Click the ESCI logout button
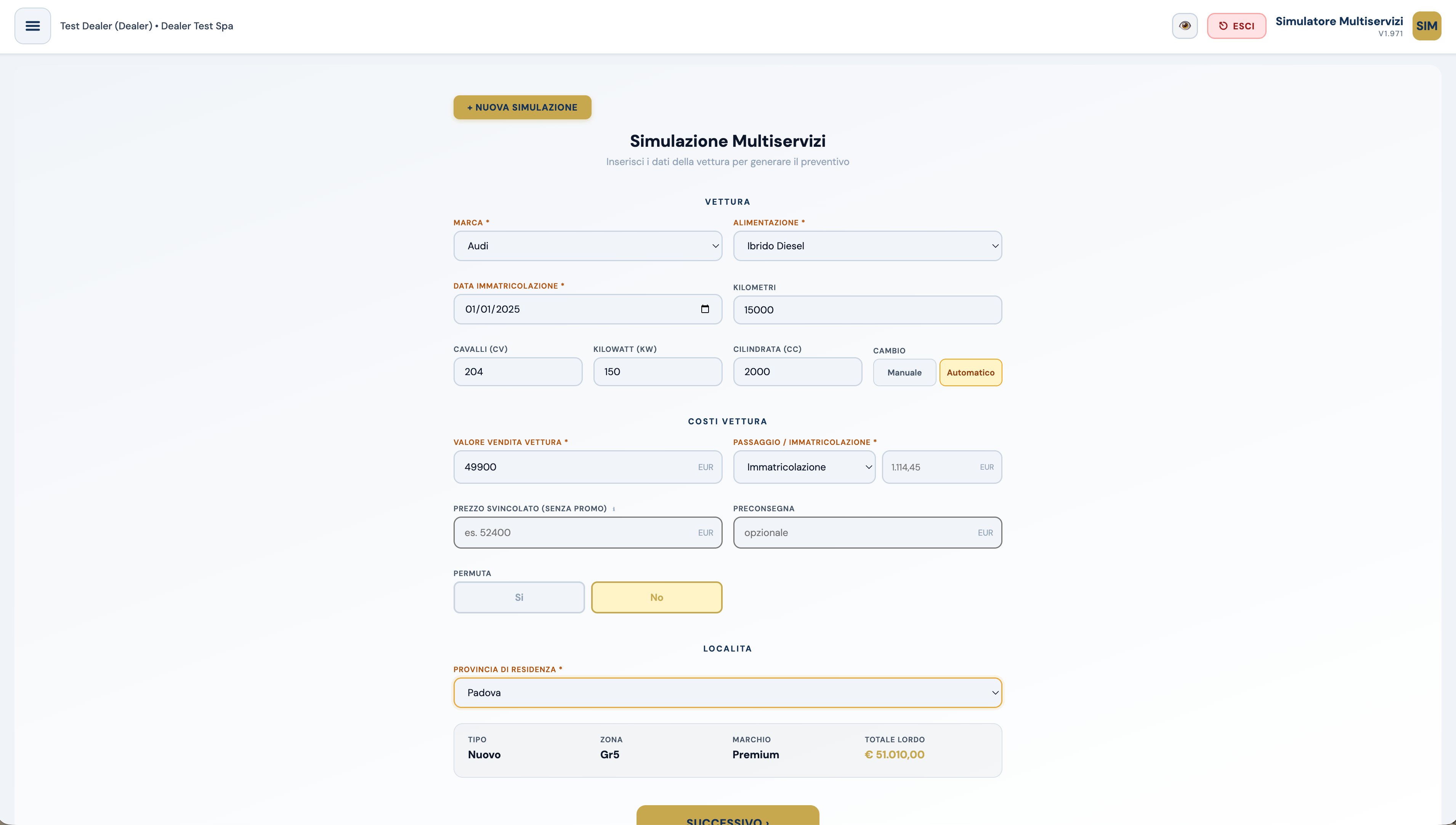1456x825 pixels. coord(1236,26)
